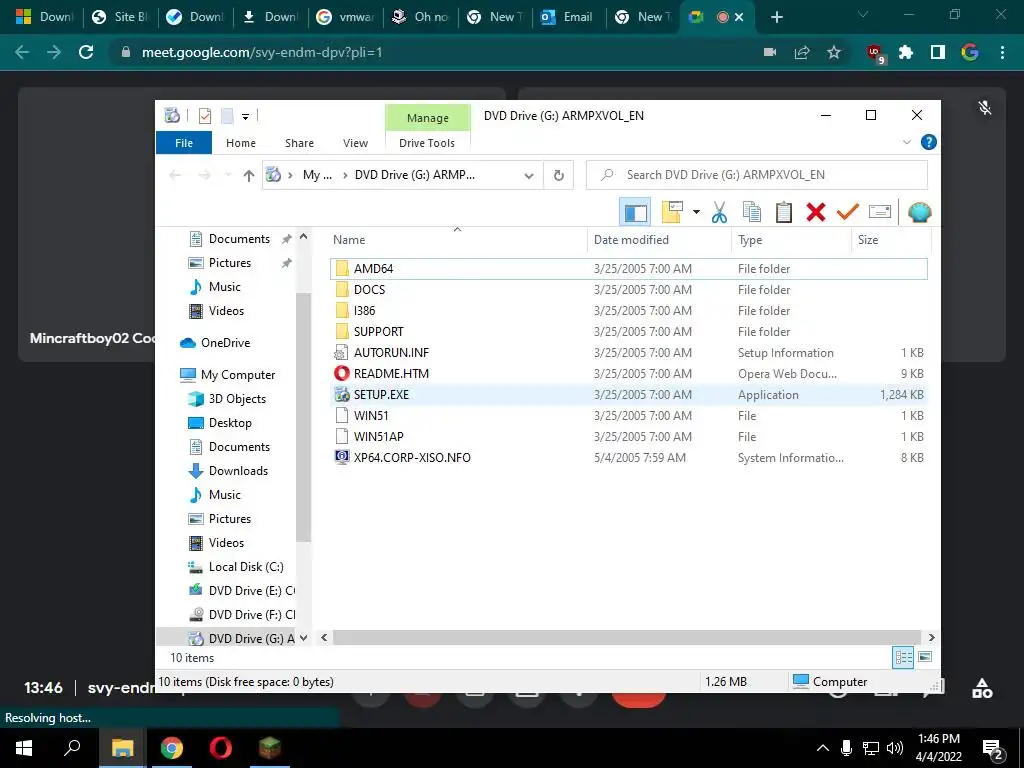
Task: Select the SUPPORT folder
Action: click(x=628, y=331)
